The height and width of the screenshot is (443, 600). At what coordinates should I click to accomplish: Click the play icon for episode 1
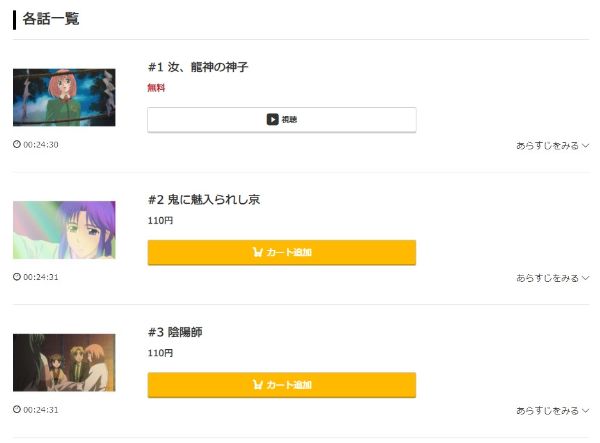[272, 119]
